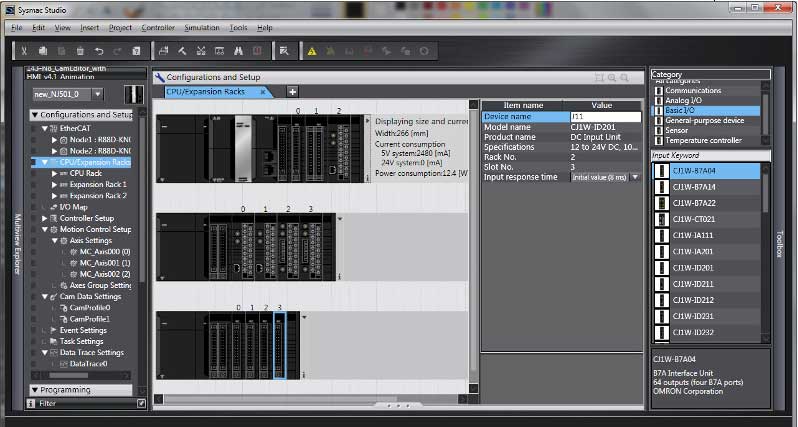This screenshot has width=798, height=427.
Task: Click the Delete trash can icon
Action: pyautogui.click(x=80, y=50)
